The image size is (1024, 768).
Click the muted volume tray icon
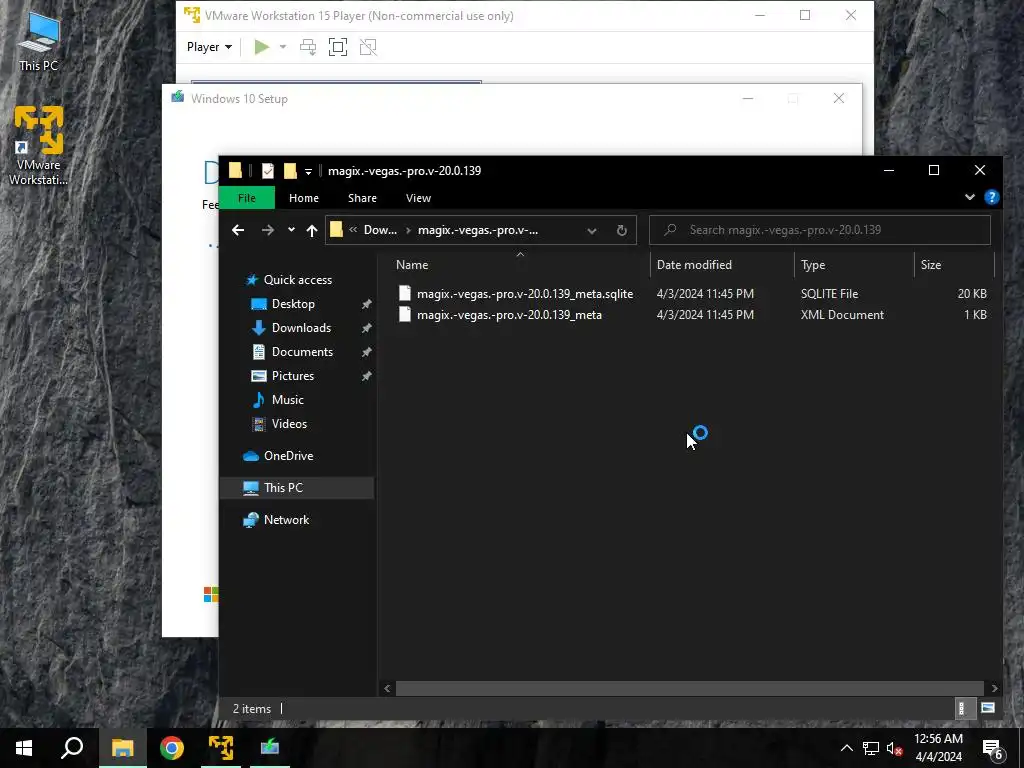(x=895, y=748)
